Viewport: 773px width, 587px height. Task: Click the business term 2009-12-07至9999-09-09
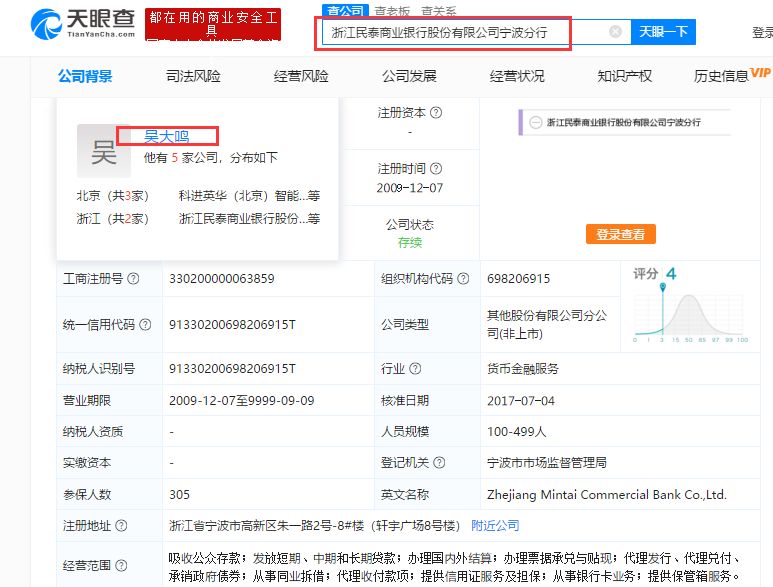pos(242,400)
